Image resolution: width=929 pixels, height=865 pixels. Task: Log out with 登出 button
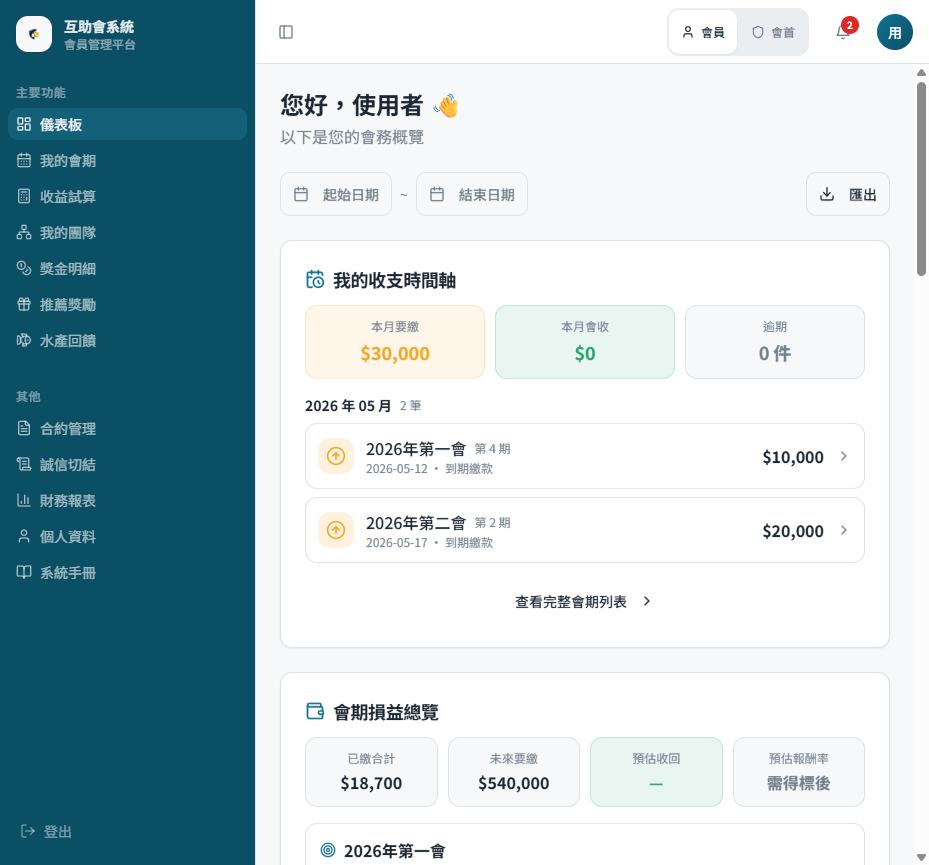point(46,831)
